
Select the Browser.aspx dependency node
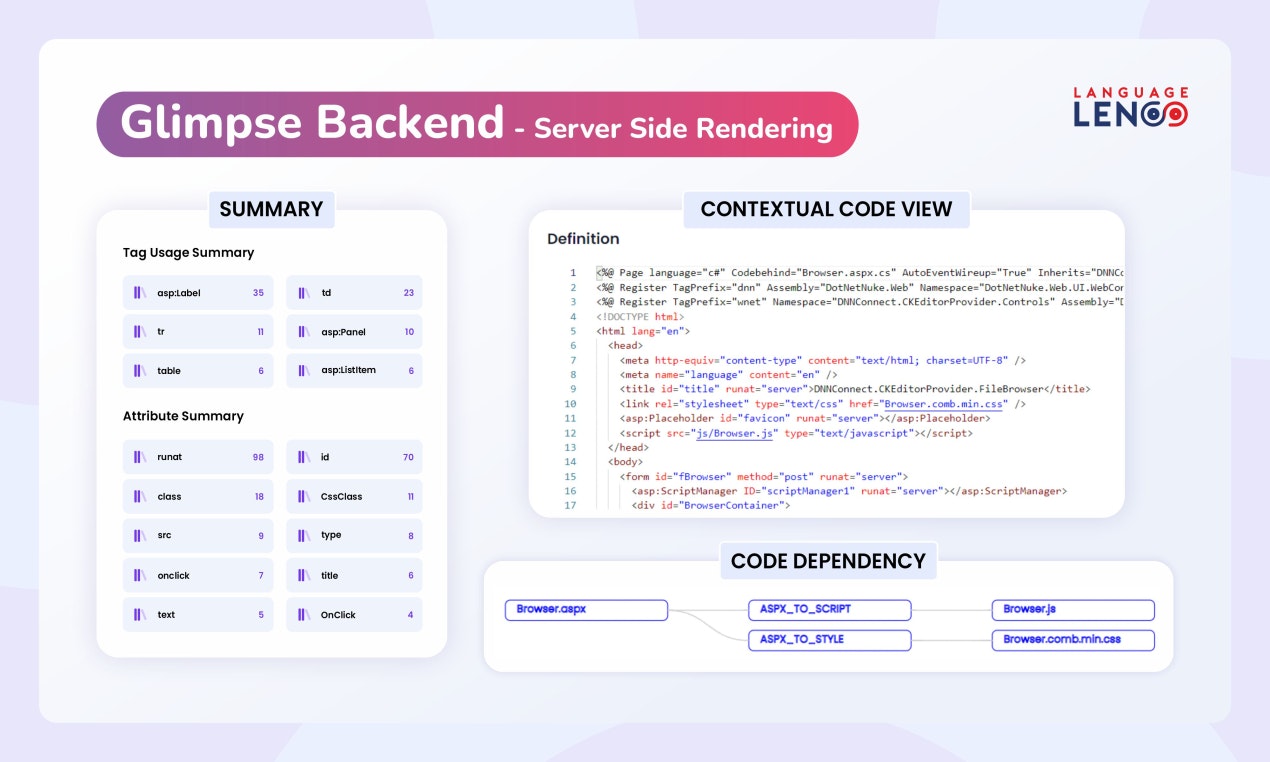586,610
